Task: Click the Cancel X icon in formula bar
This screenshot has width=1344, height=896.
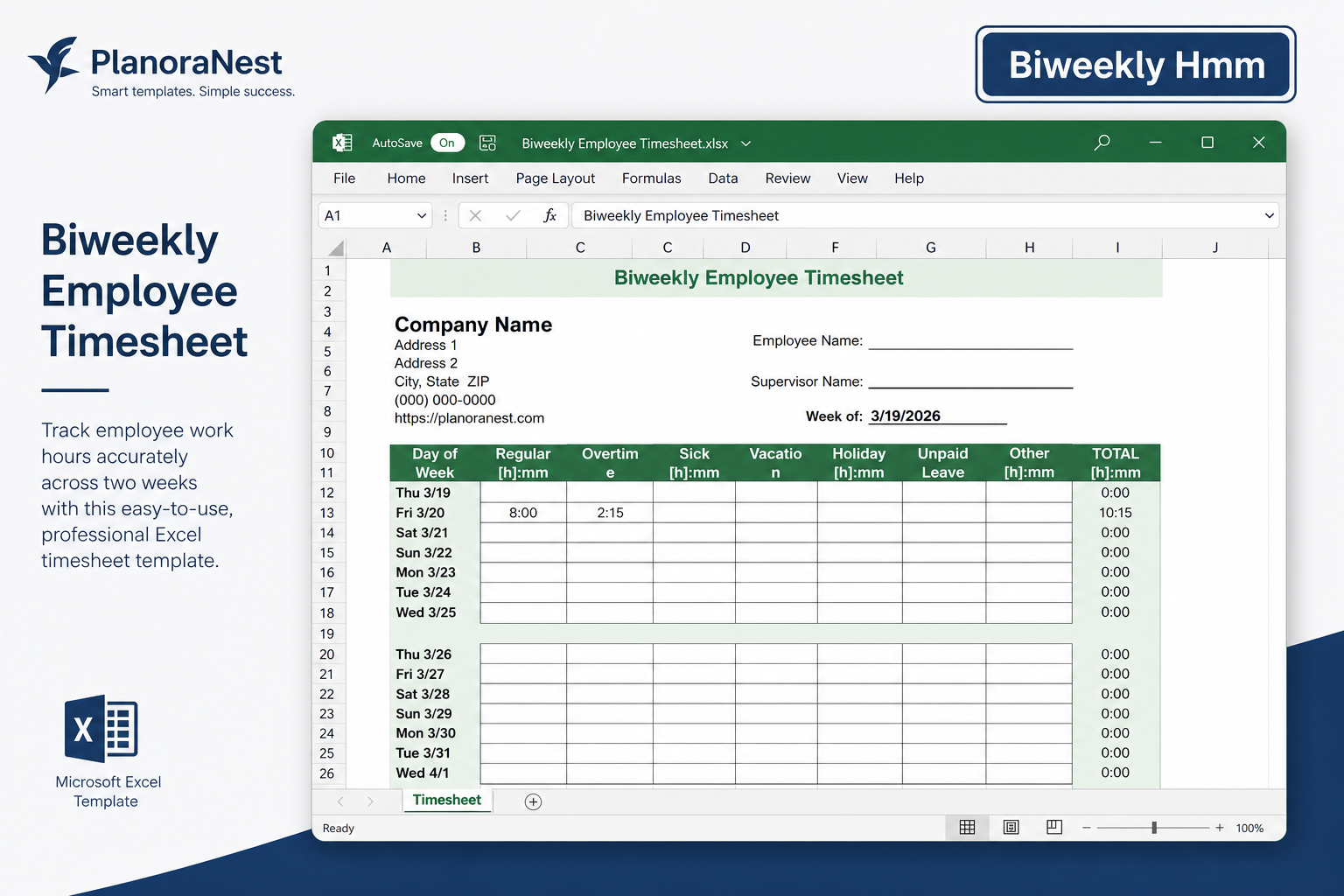Action: [x=475, y=215]
